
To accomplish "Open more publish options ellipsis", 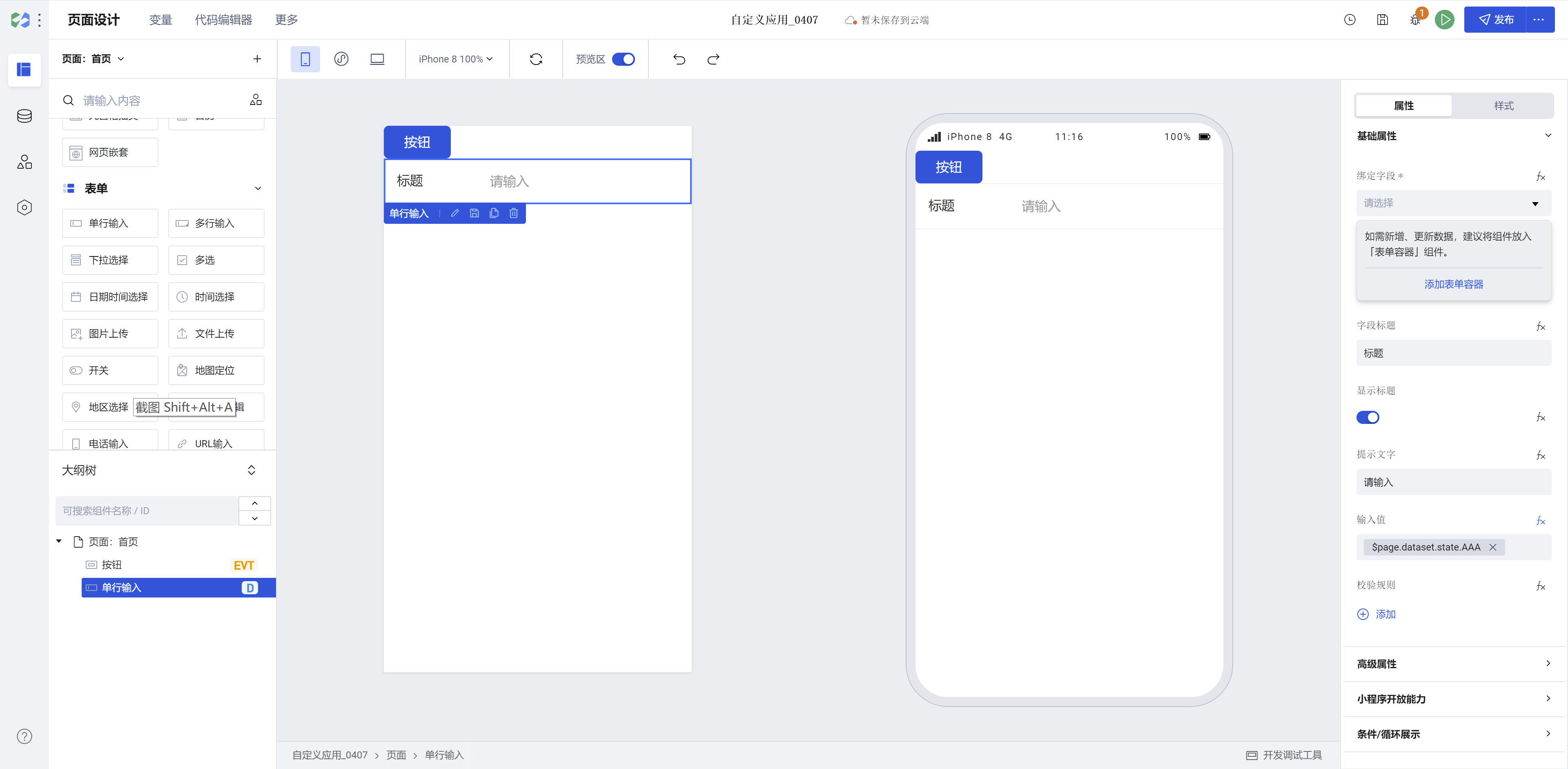I will pyautogui.click(x=1539, y=20).
